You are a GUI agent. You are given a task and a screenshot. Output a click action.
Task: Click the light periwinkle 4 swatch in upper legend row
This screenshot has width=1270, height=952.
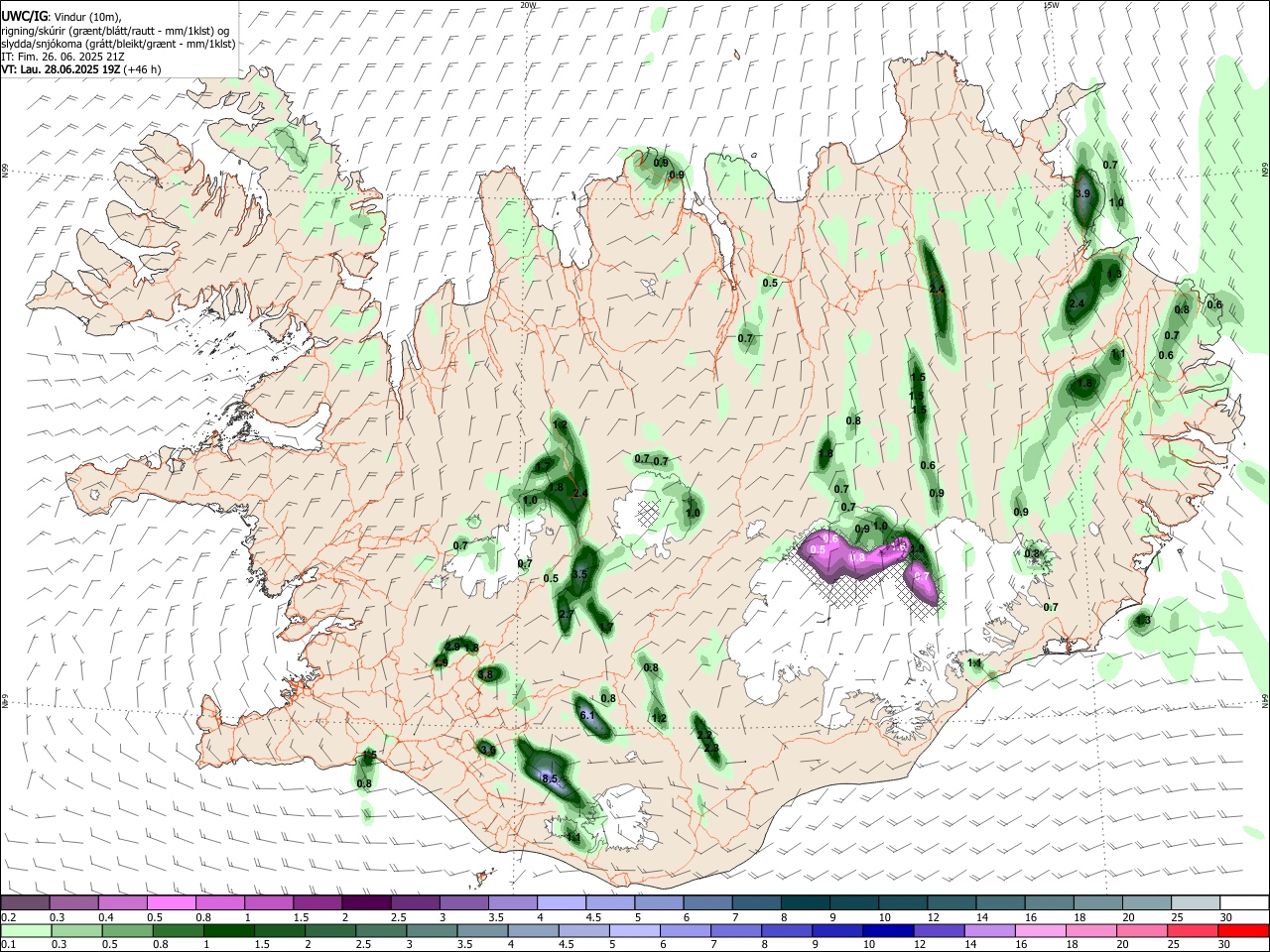562,903
